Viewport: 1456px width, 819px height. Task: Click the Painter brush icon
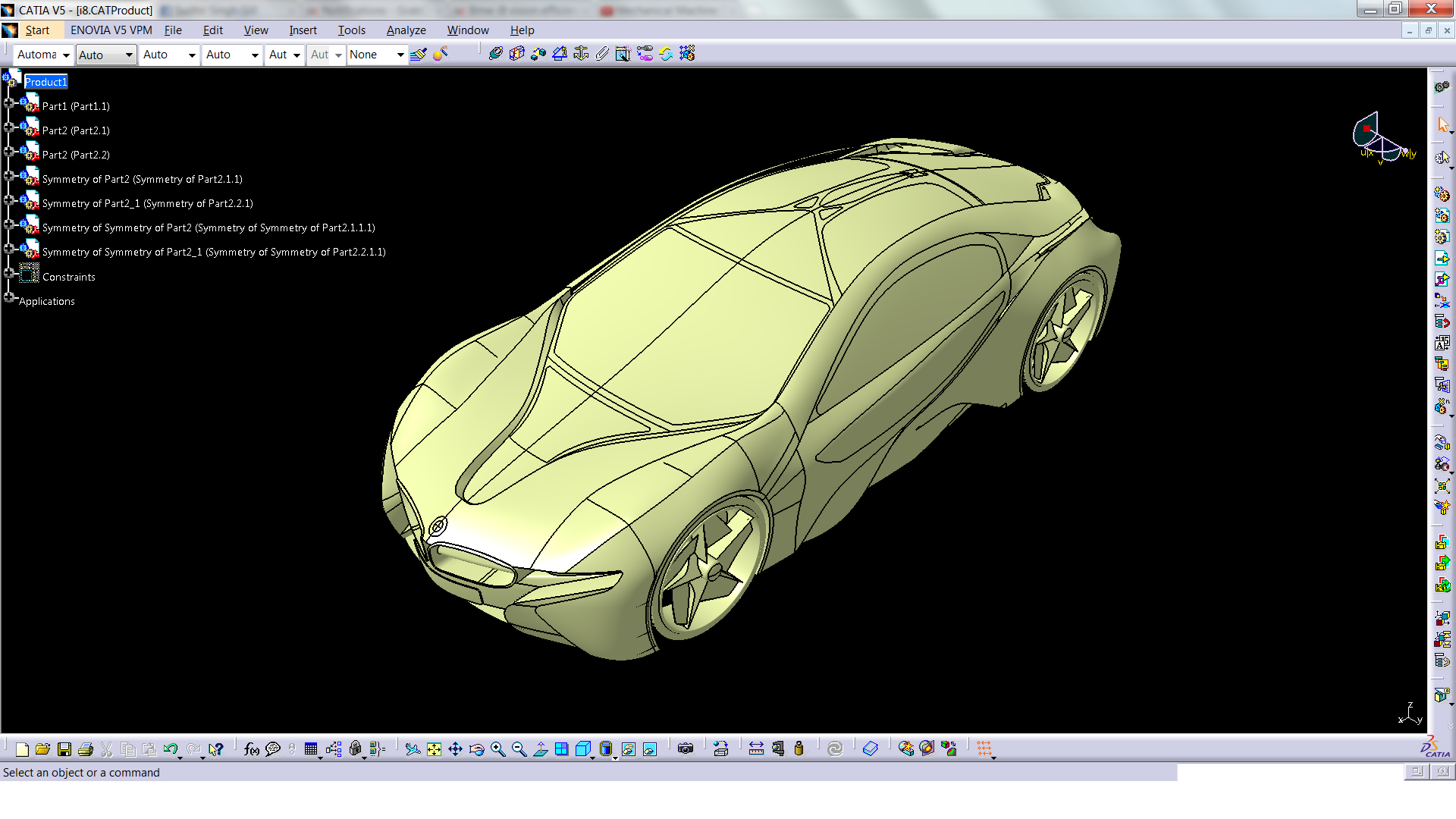coord(418,54)
